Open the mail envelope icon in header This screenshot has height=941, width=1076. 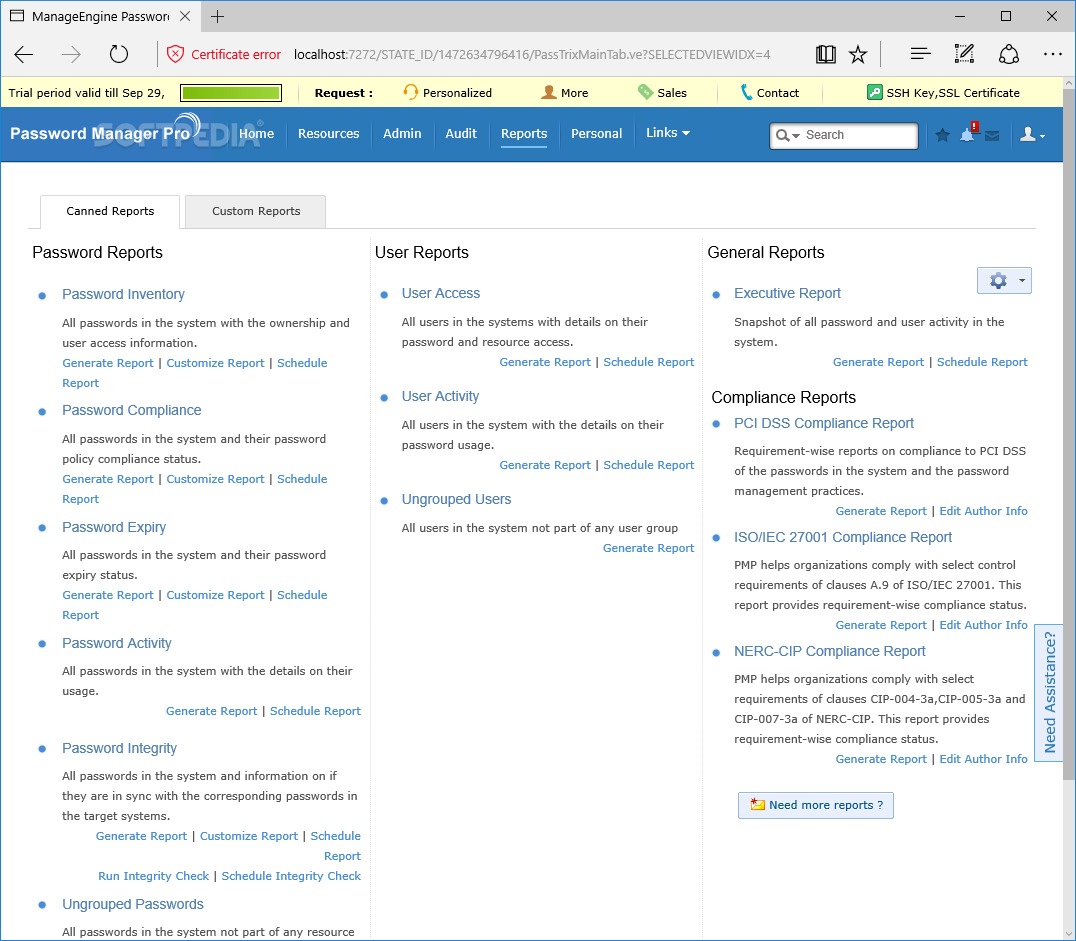pos(992,136)
